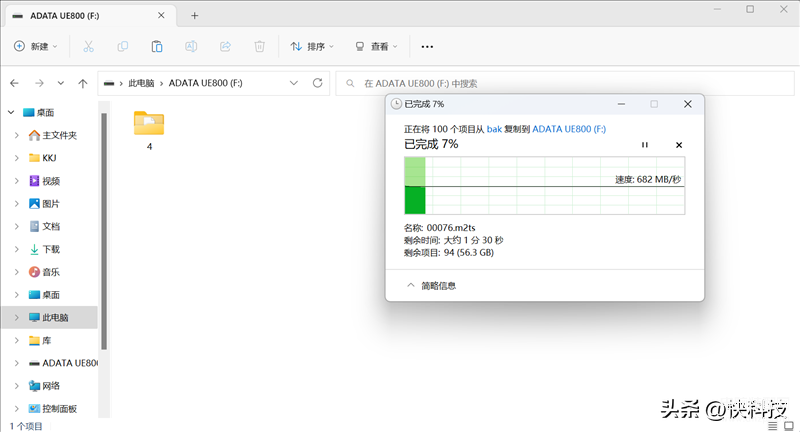Open address bar history dropdown
The width and height of the screenshot is (800, 432).
[x=294, y=83]
